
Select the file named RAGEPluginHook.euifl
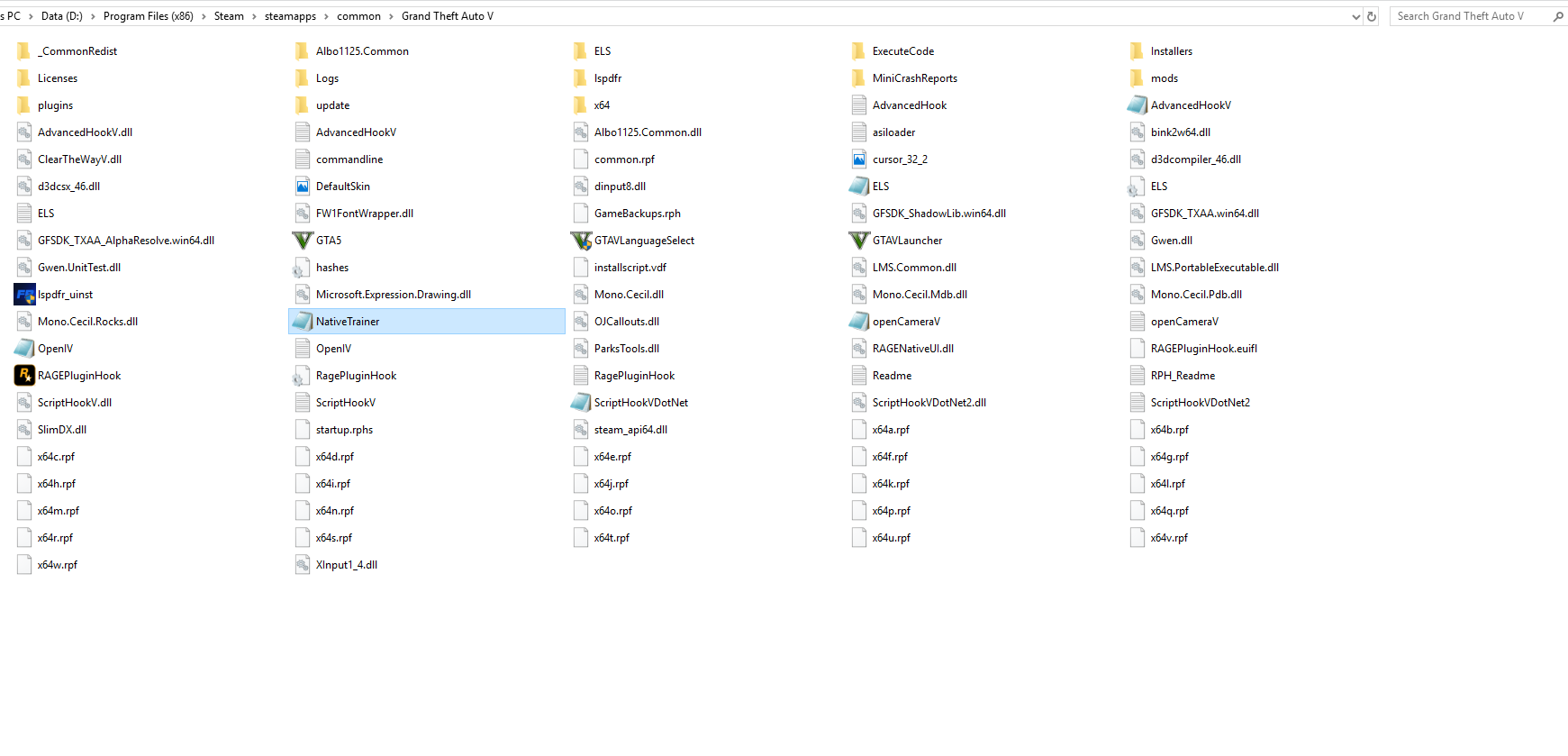[x=1204, y=349]
